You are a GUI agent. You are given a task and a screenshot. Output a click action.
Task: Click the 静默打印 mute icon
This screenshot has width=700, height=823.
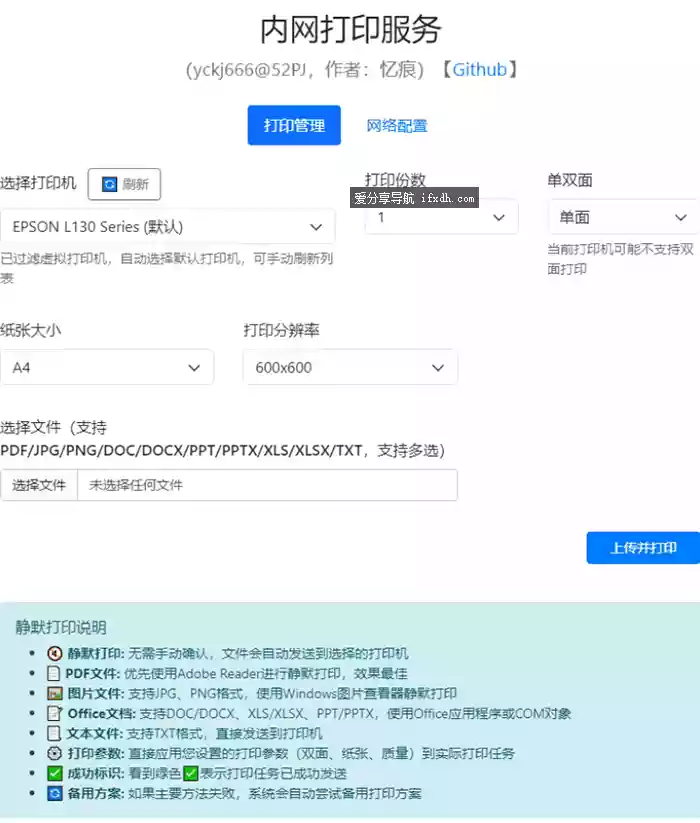pyautogui.click(x=55, y=653)
